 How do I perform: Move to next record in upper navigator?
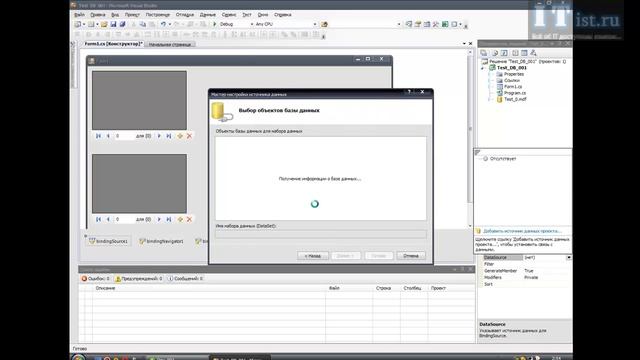(x=159, y=136)
